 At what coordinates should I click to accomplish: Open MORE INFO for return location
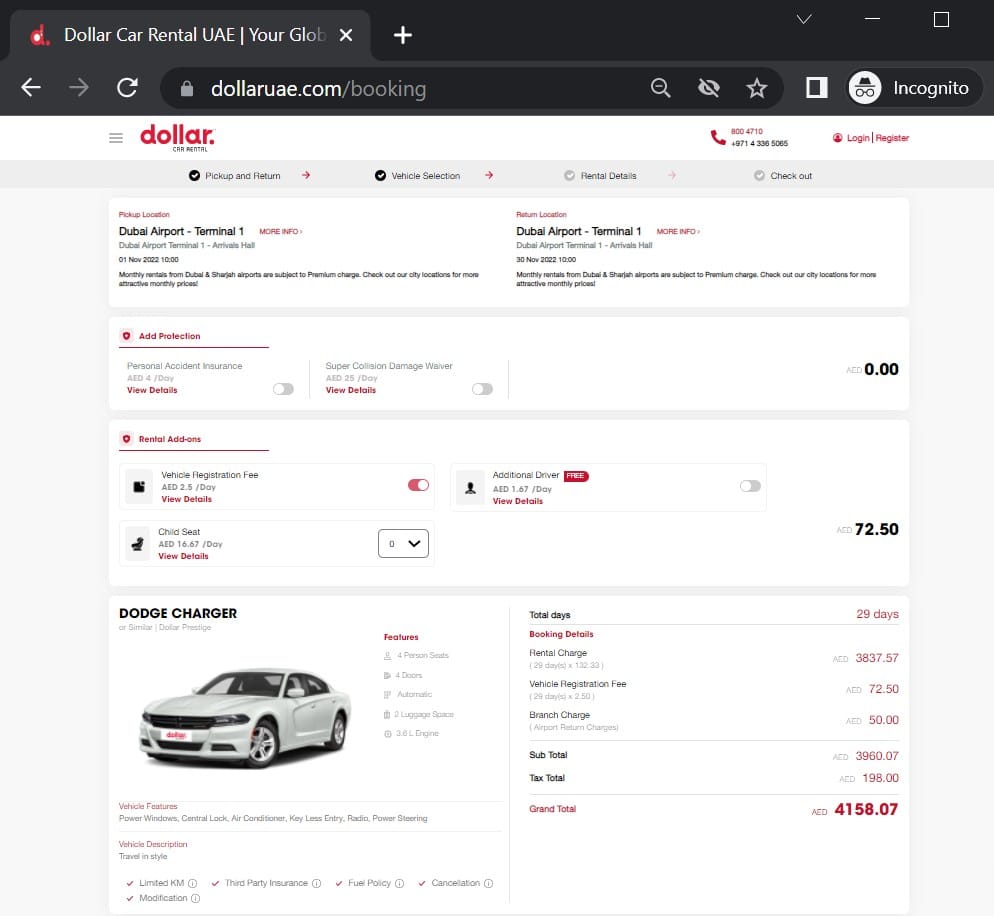pyautogui.click(x=678, y=231)
